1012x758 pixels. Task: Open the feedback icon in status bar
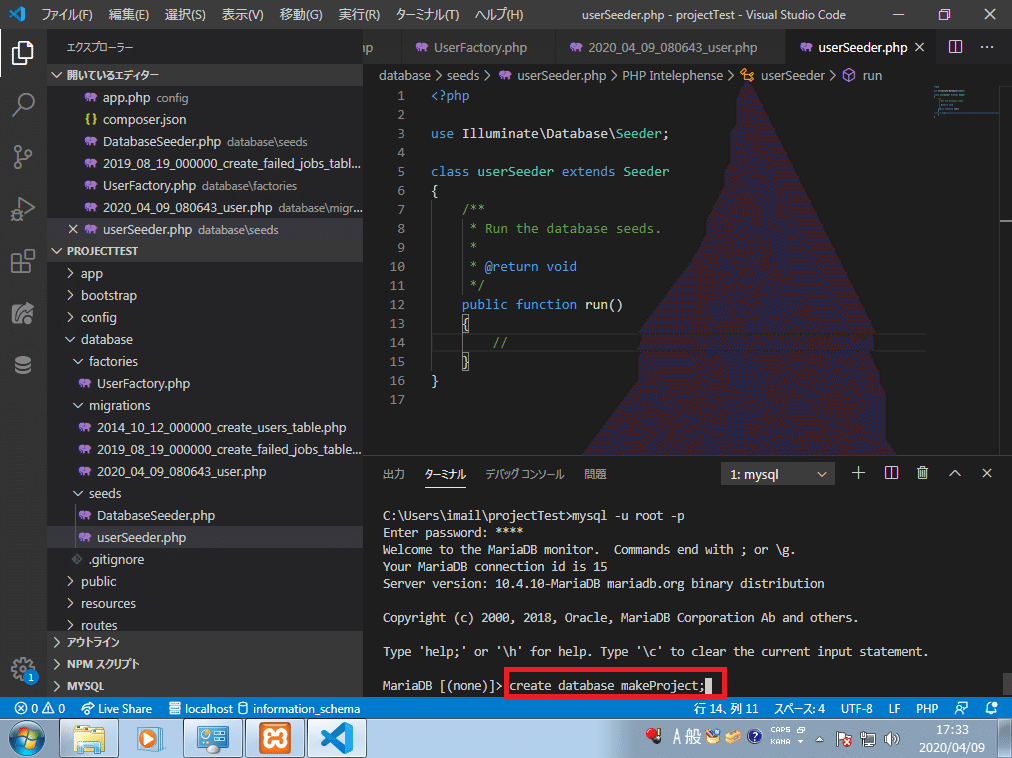(x=961, y=708)
